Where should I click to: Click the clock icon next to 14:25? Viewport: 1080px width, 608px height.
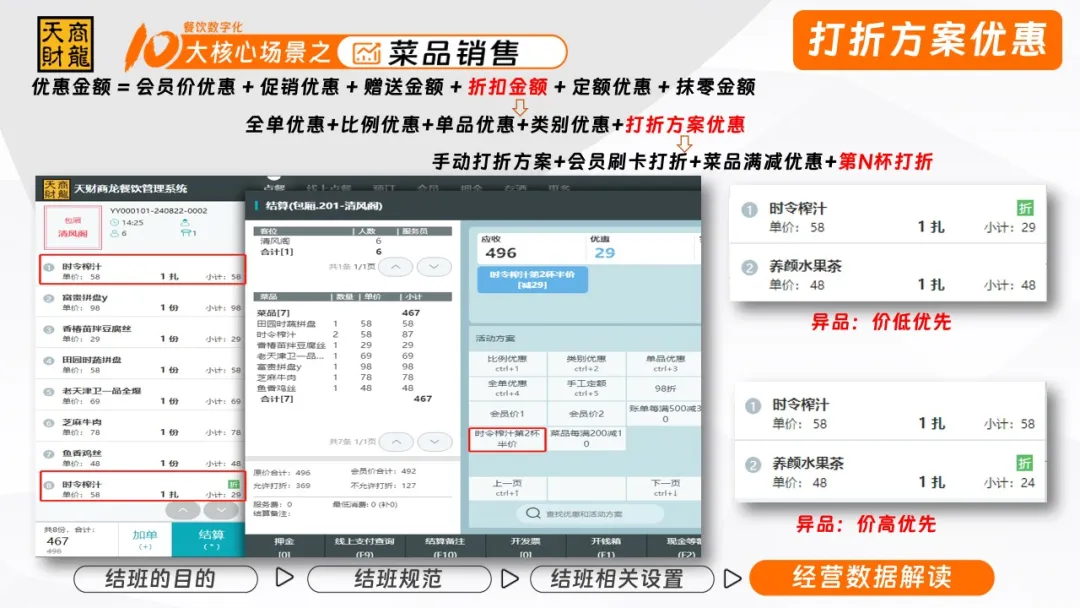click(x=114, y=222)
